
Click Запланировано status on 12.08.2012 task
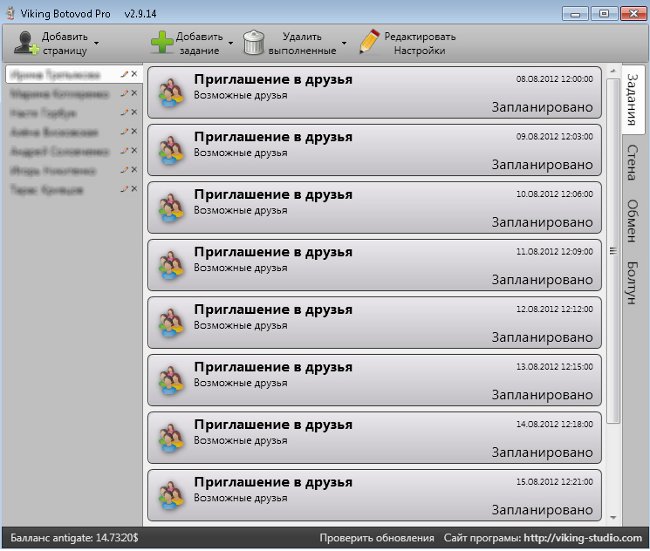[x=542, y=338]
